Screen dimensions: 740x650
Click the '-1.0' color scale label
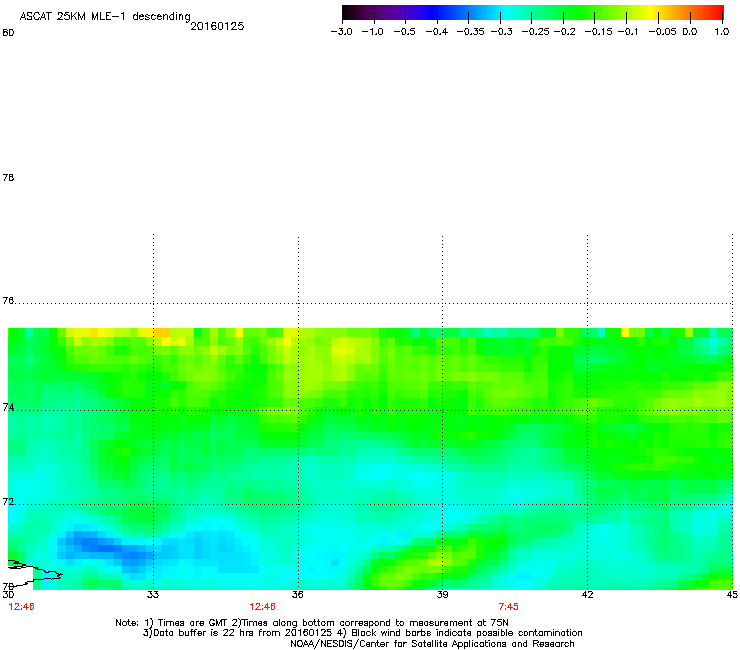pyautogui.click(x=373, y=32)
